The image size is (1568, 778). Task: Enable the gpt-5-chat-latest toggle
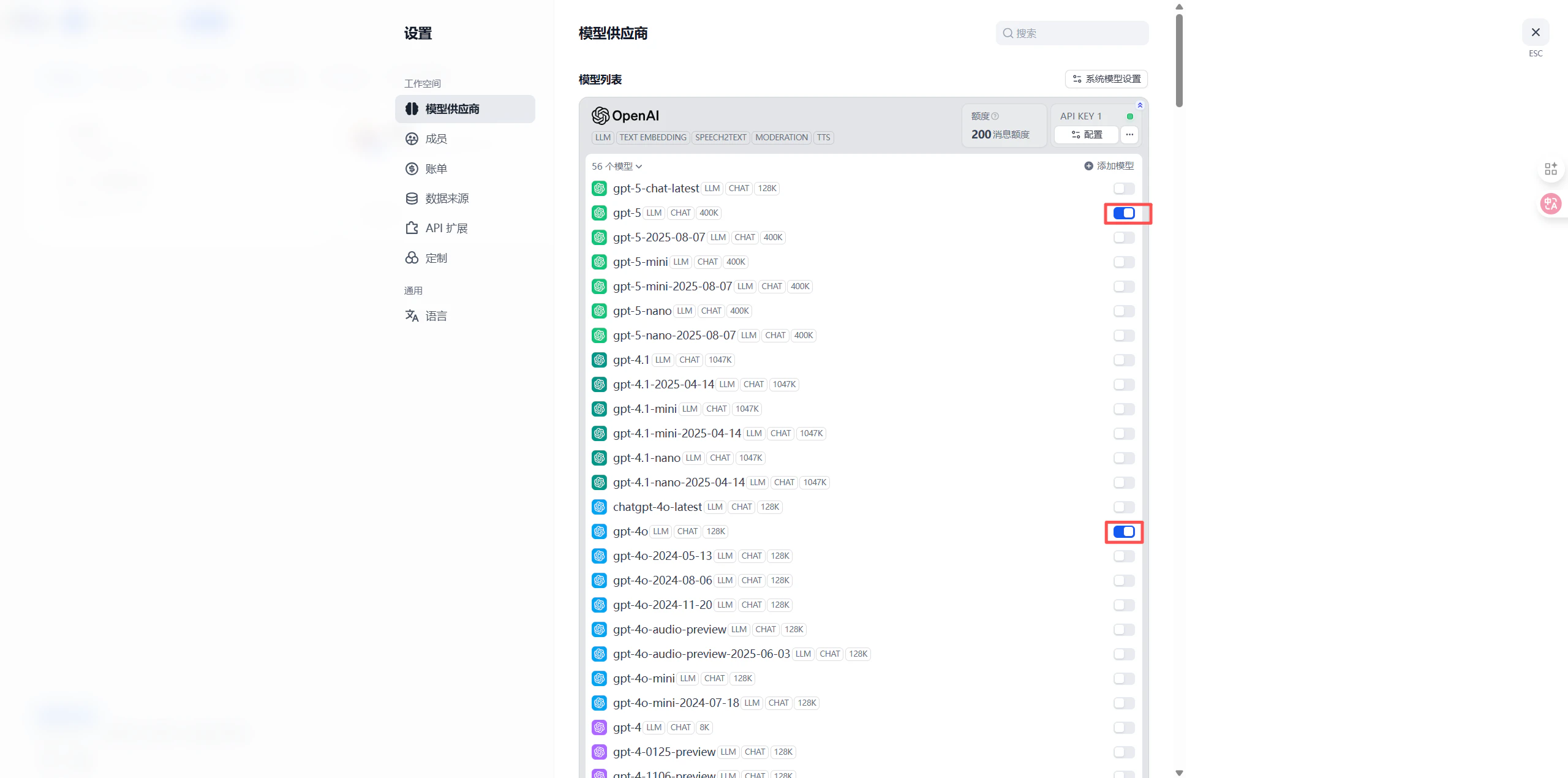pyautogui.click(x=1124, y=189)
